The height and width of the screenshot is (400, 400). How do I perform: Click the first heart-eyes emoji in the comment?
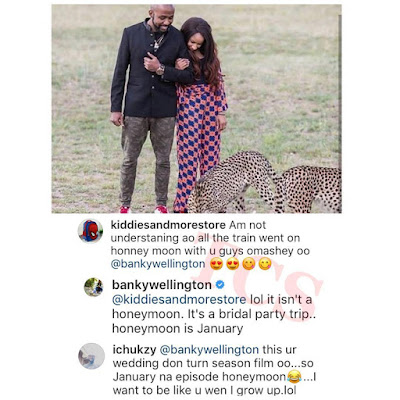tap(216, 264)
